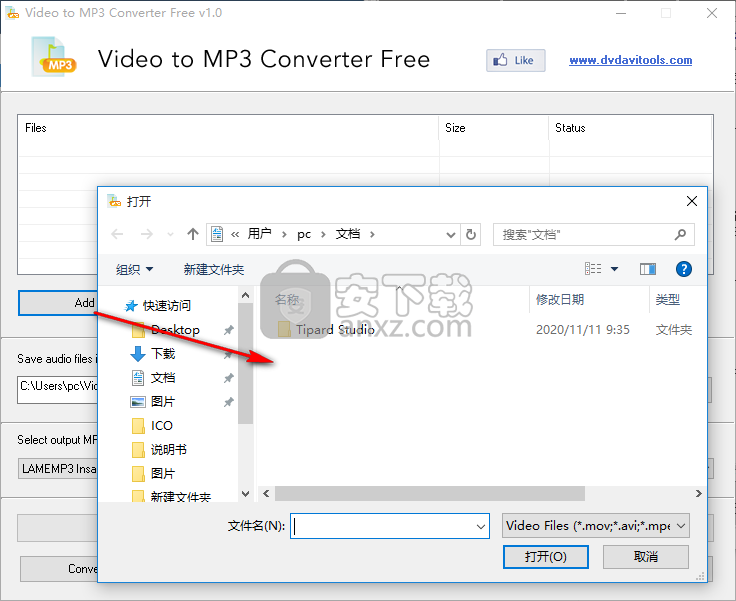The image size is (736, 601).
Task: Go up one folder level
Action: [x=192, y=234]
